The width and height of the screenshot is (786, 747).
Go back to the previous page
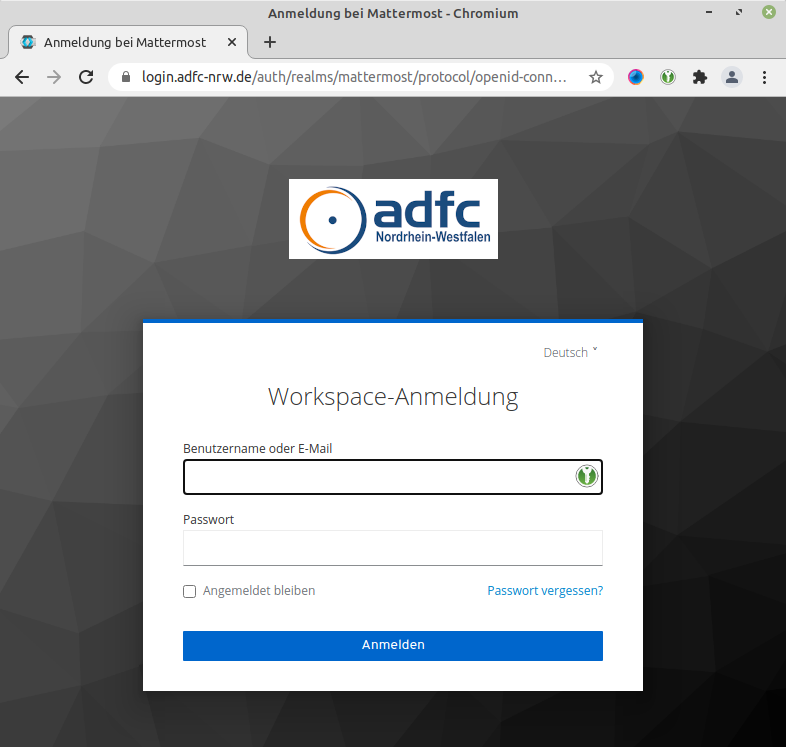coord(22,77)
